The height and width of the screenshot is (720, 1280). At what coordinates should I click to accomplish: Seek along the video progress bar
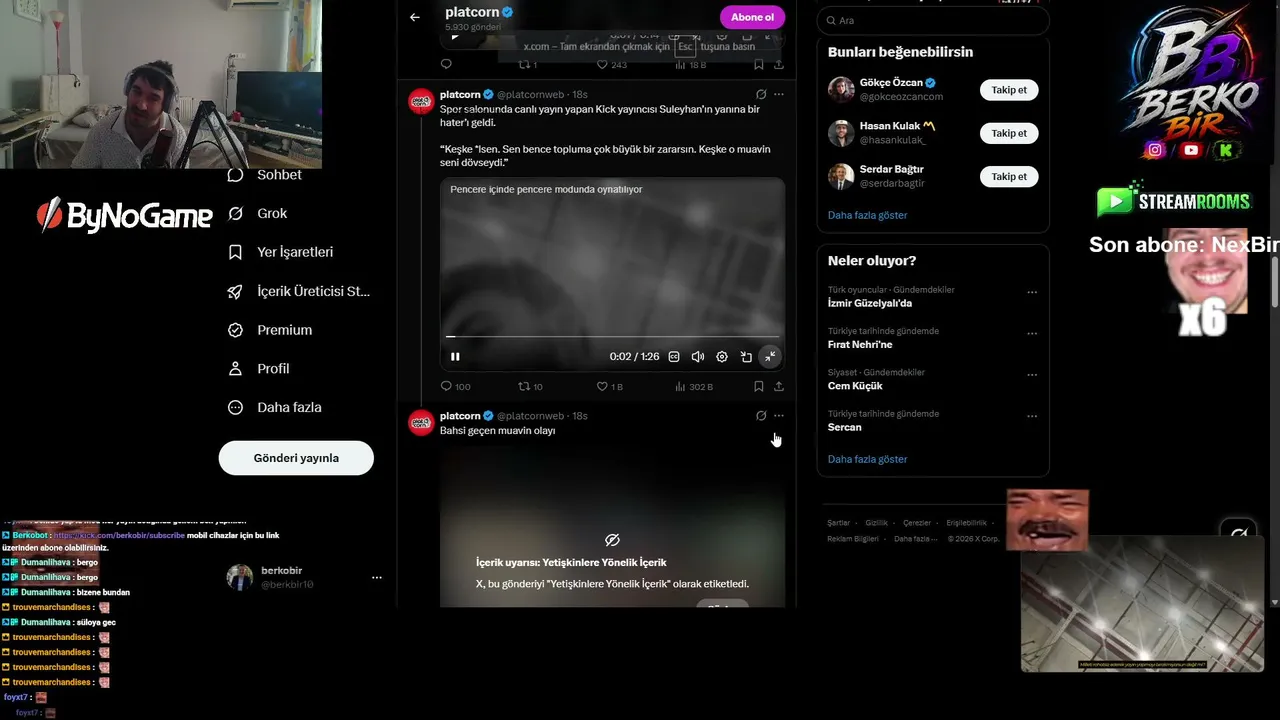[x=612, y=337]
